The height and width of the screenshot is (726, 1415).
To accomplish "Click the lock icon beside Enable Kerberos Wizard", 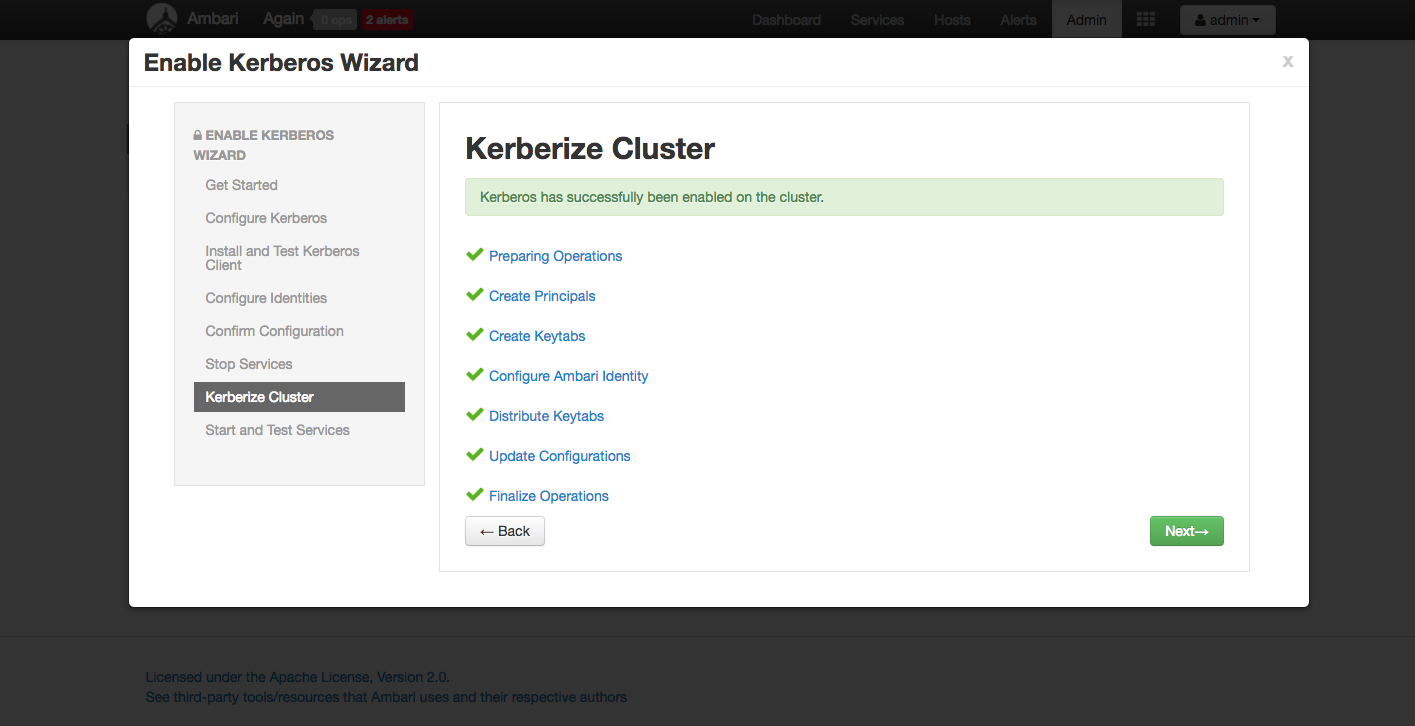I will pyautogui.click(x=196, y=134).
